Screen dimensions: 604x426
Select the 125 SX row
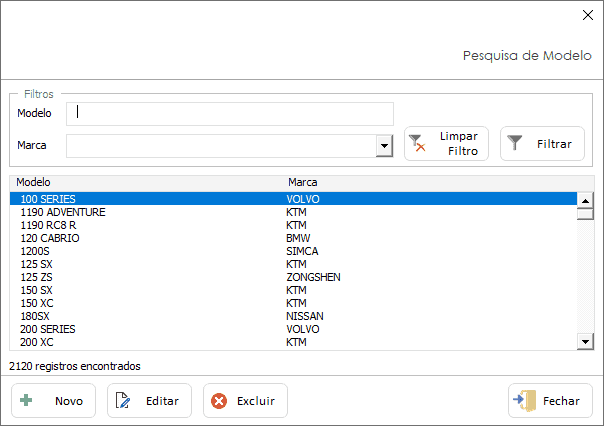pyautogui.click(x=293, y=264)
